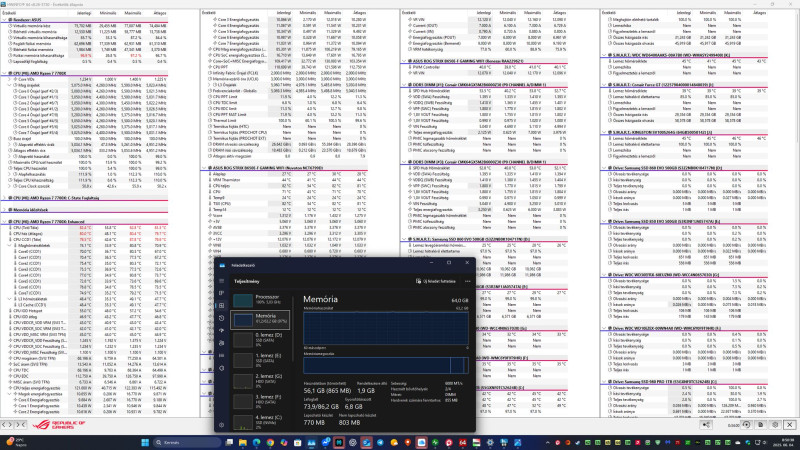Select 1. lemez (E:) in performance list
Viewport: 800px width, 450px height.
point(260,360)
